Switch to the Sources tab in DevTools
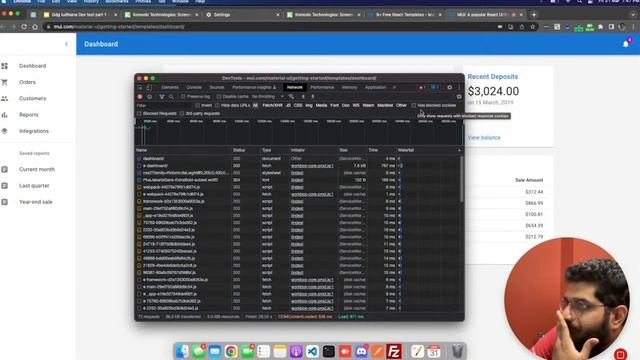The height and width of the screenshot is (360, 640). (x=217, y=87)
